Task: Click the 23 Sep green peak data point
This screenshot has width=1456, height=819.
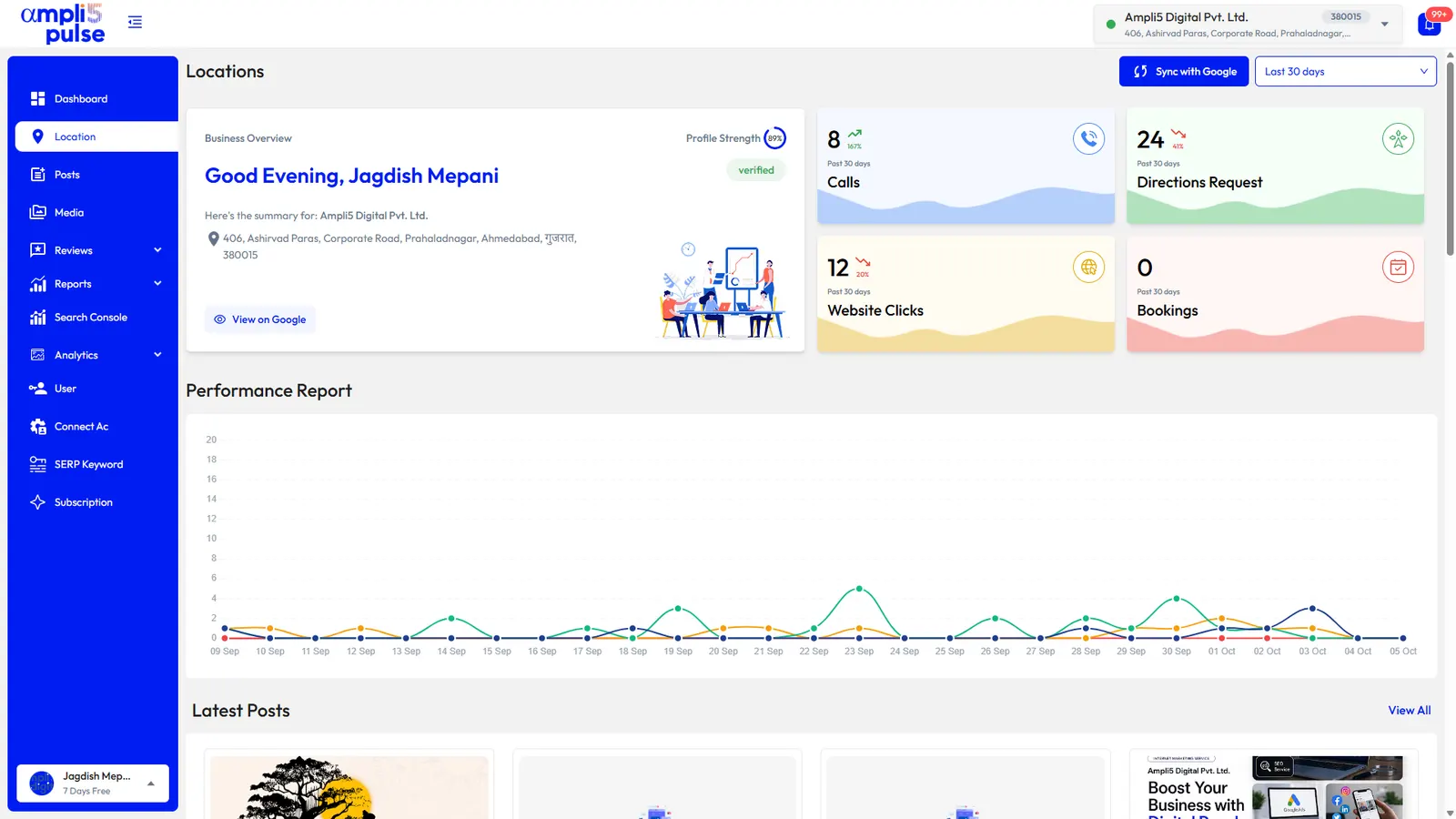Action: 859,589
